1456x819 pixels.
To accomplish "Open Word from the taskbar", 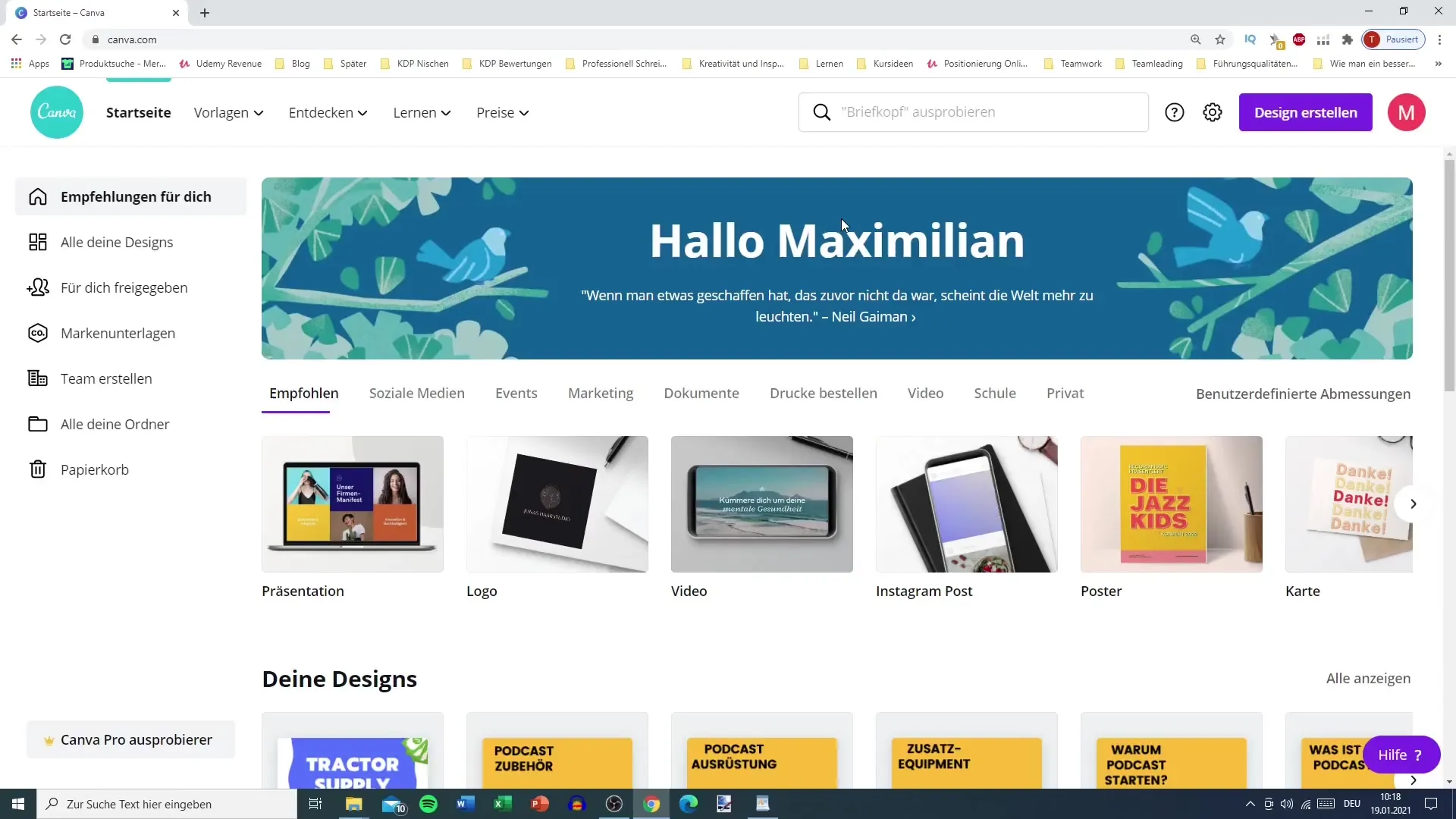I will [465, 804].
